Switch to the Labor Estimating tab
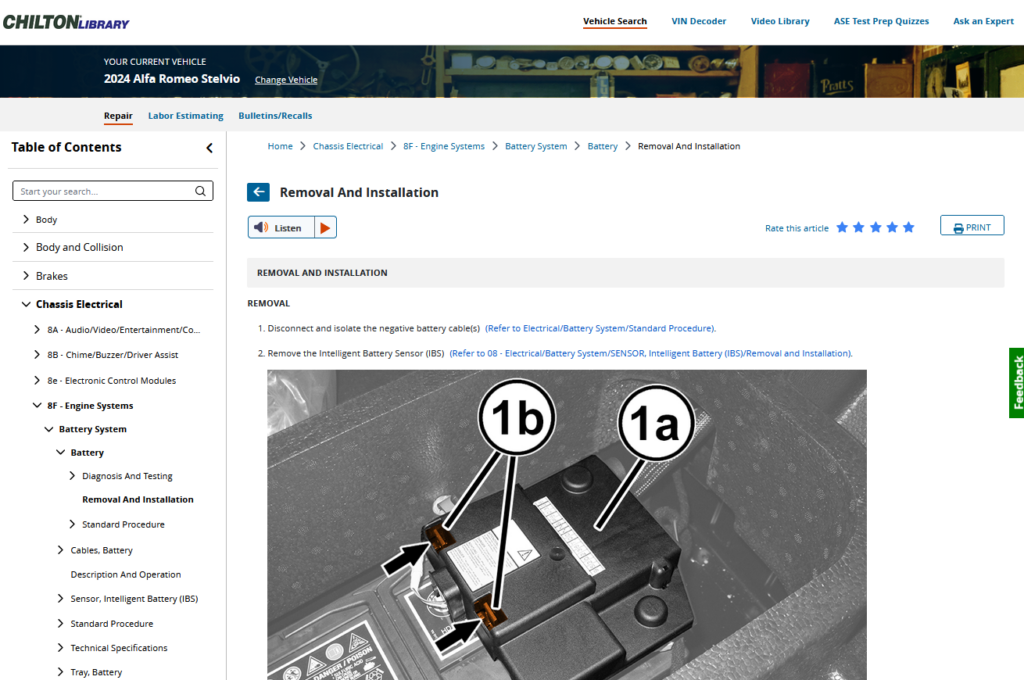Viewport: 1024px width, 680px height. tap(185, 116)
